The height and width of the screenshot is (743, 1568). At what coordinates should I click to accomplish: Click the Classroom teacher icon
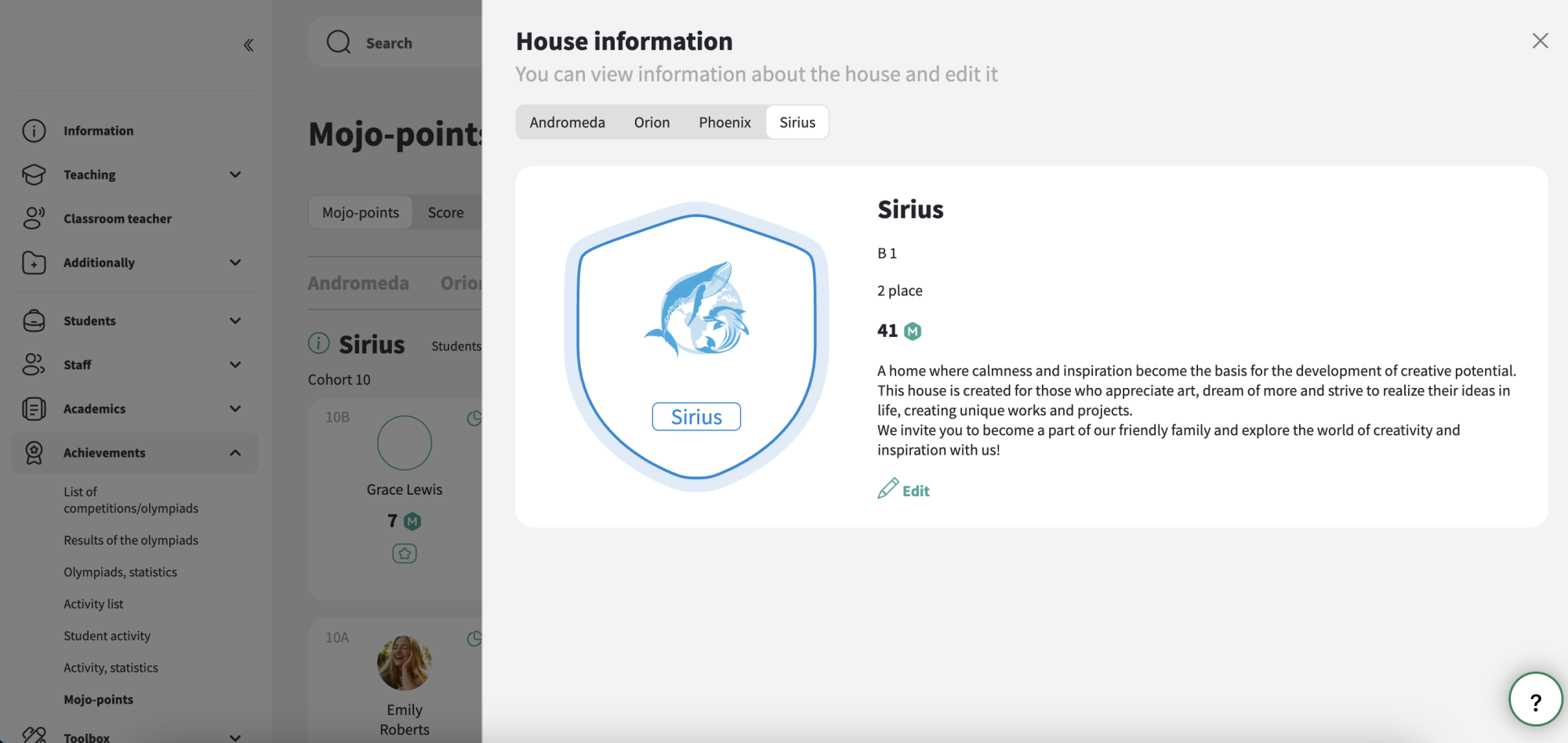[x=34, y=219]
